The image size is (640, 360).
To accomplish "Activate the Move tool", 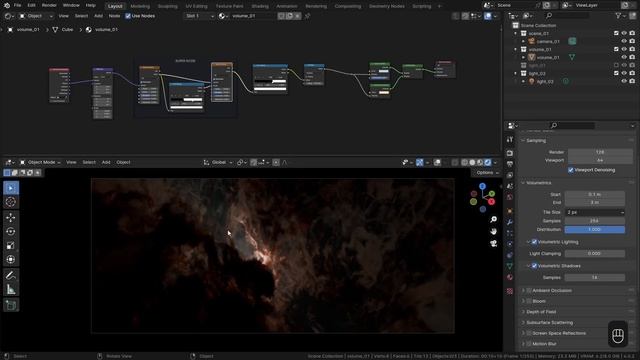I will coord(11,218).
